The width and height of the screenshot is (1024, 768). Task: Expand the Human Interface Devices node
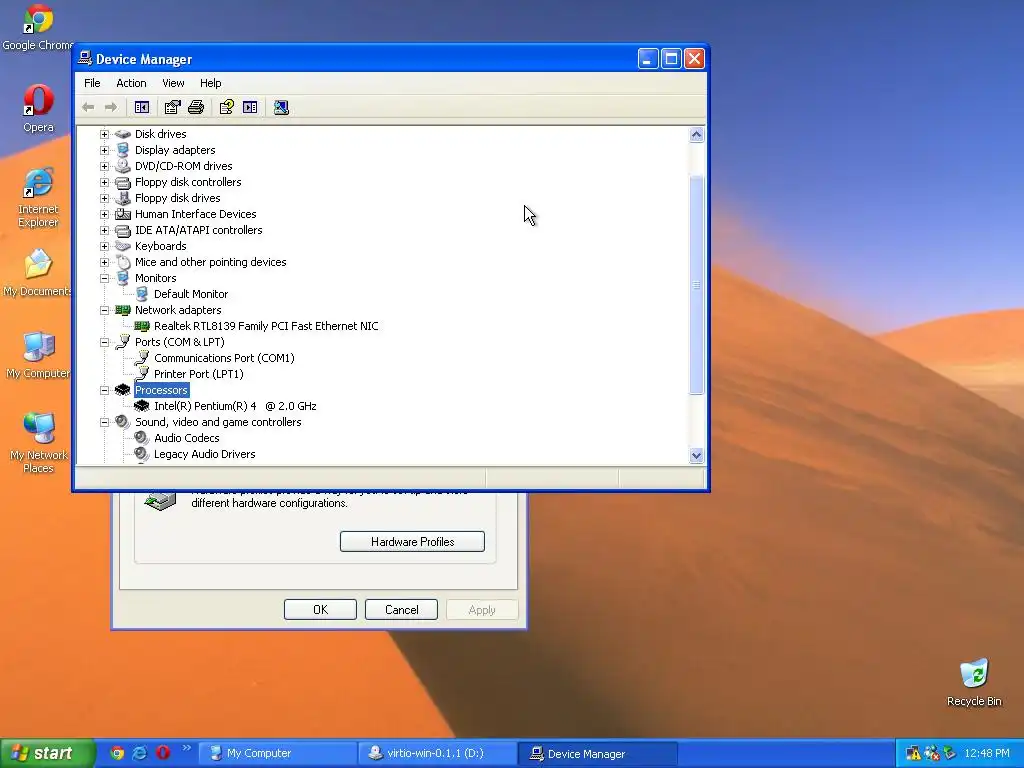point(104,214)
